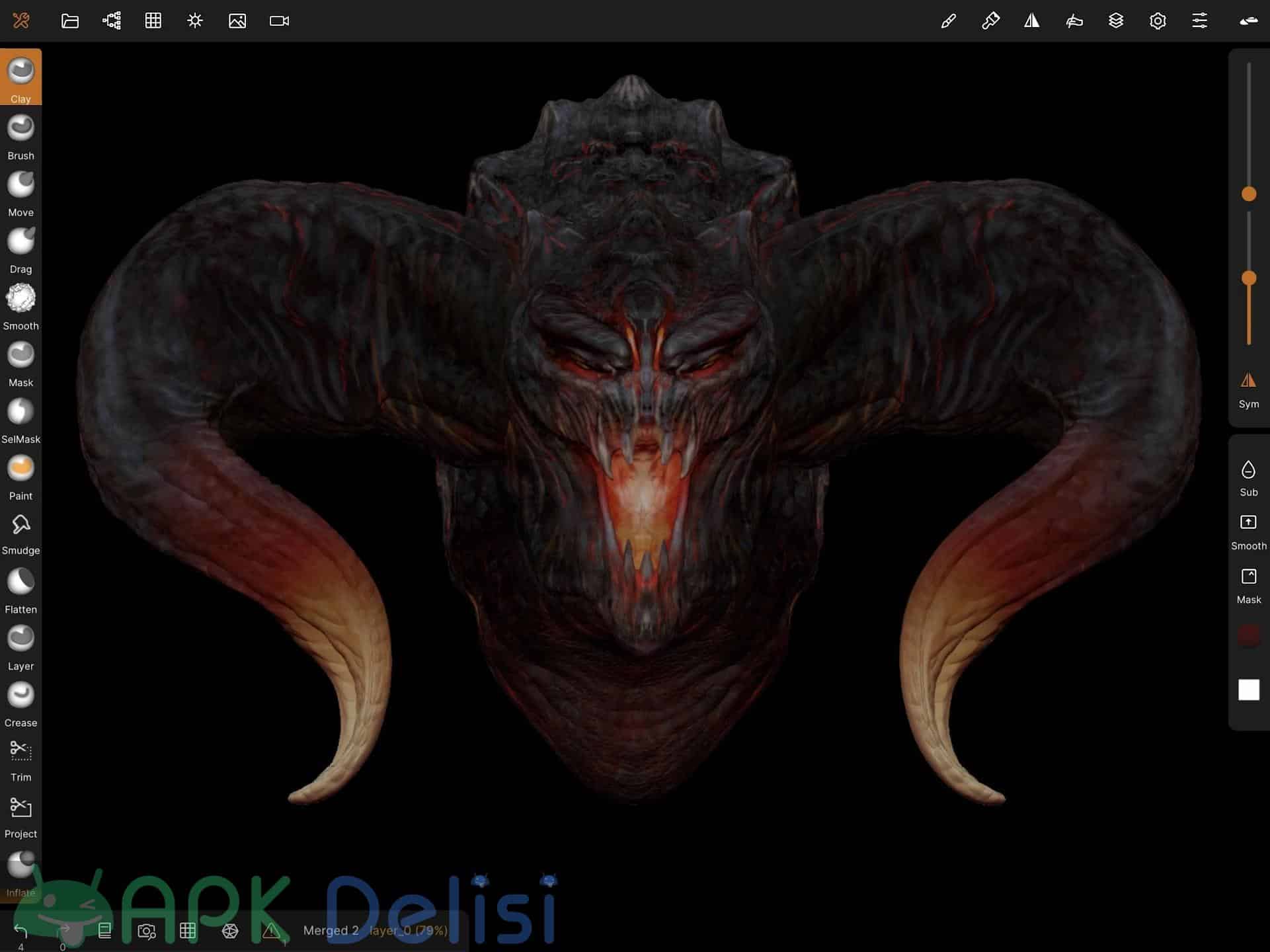Select the Inflate tool

[x=20, y=874]
